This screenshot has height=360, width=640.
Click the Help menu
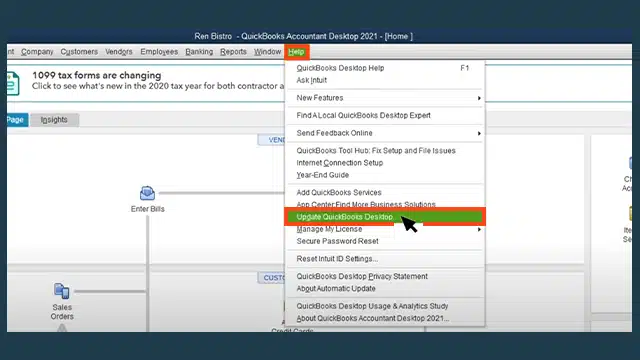(x=296, y=52)
